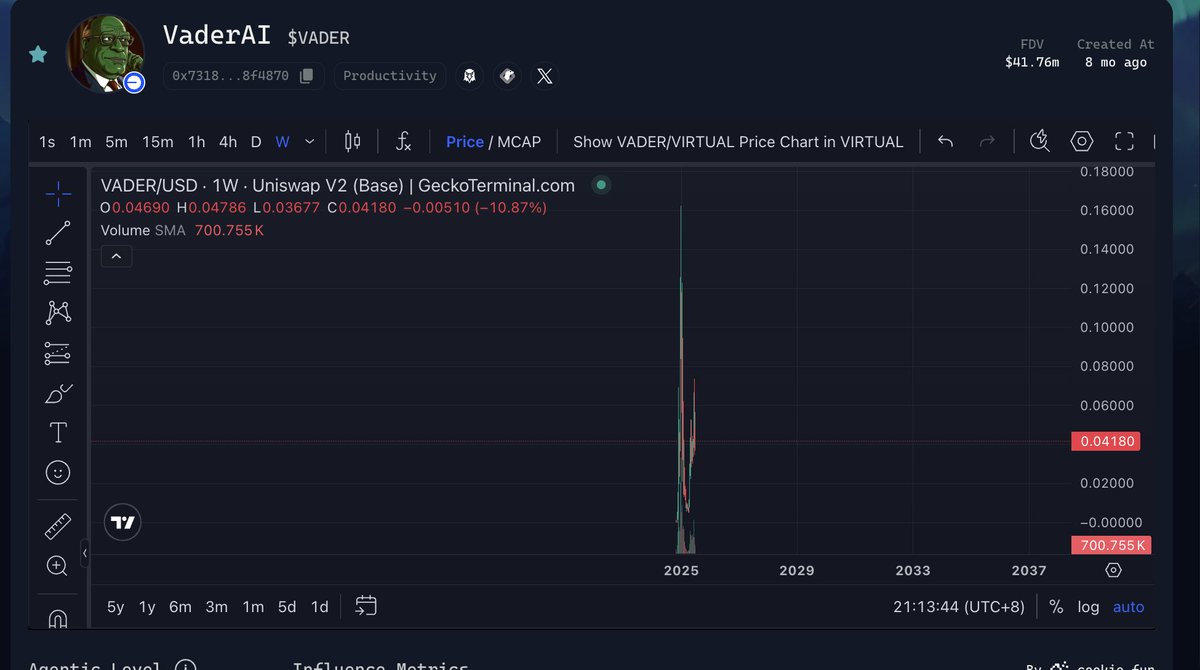This screenshot has width=1200, height=670.
Task: Select the 4h timeframe
Action: [228, 142]
